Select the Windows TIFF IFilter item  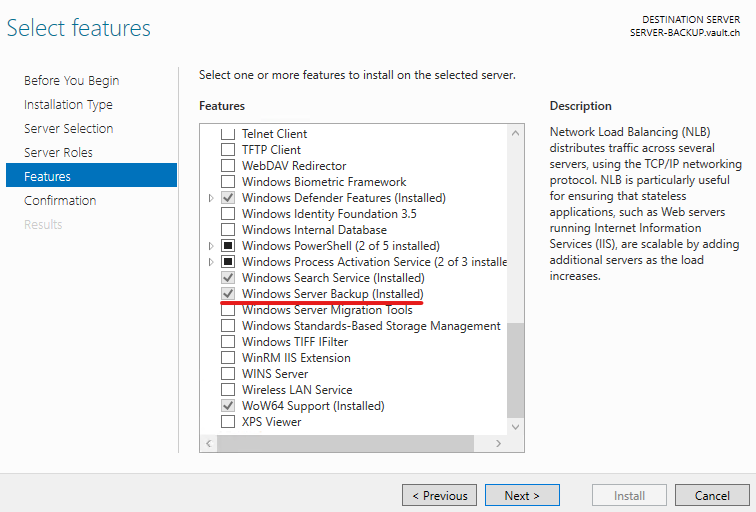tap(296, 342)
